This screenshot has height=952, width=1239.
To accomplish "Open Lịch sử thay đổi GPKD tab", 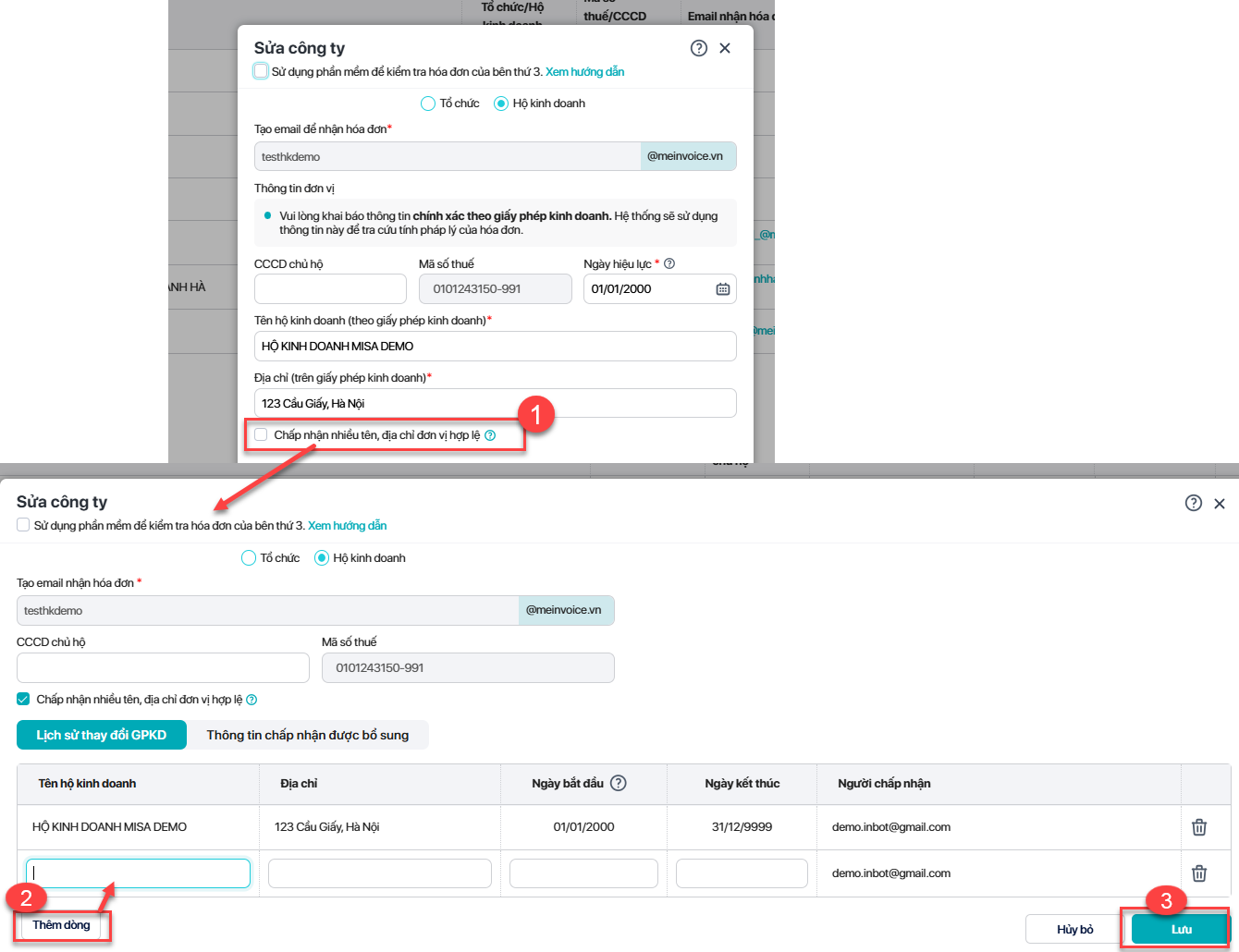I will click(x=102, y=735).
